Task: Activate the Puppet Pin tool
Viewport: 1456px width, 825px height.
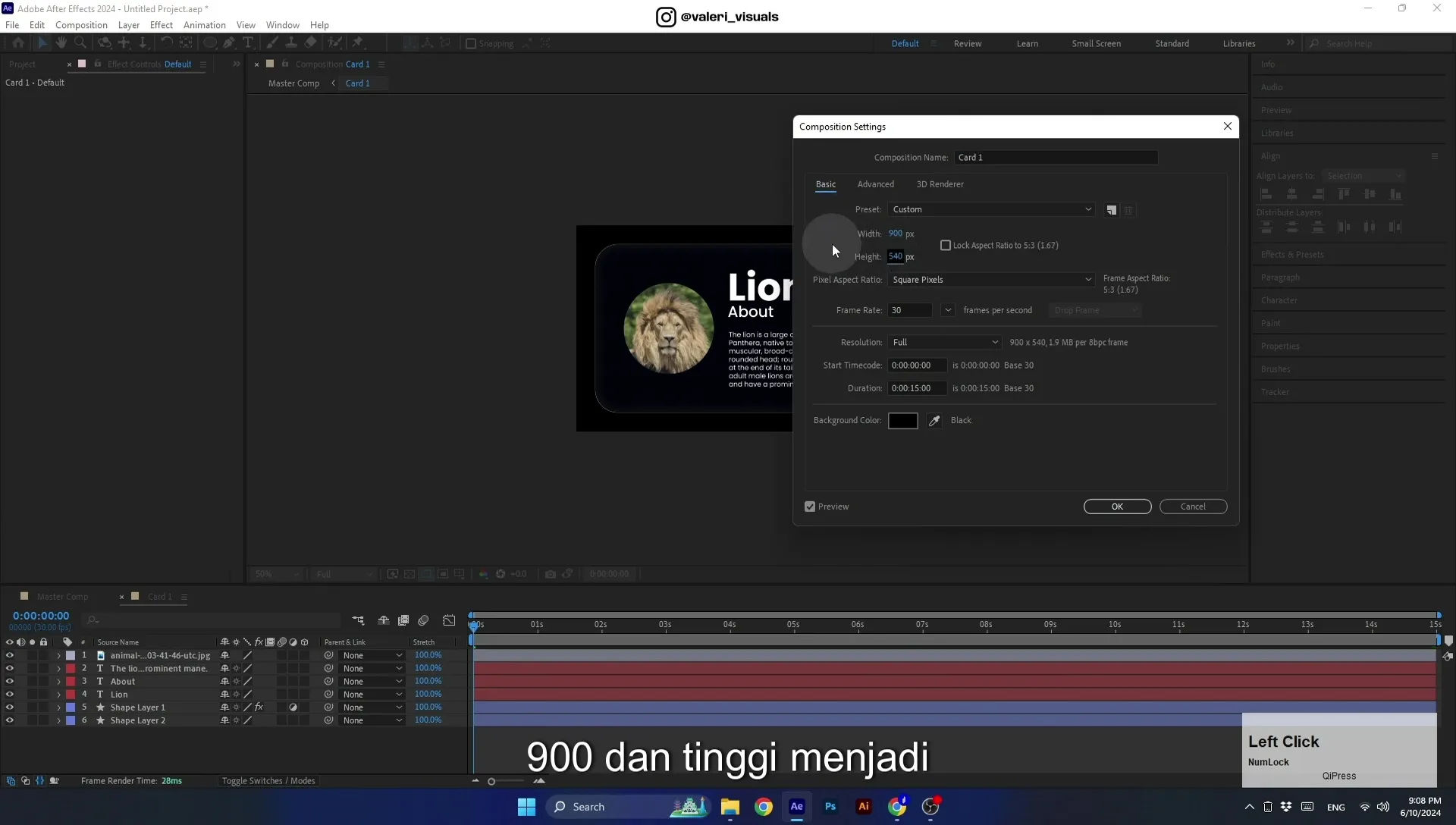Action: (358, 43)
